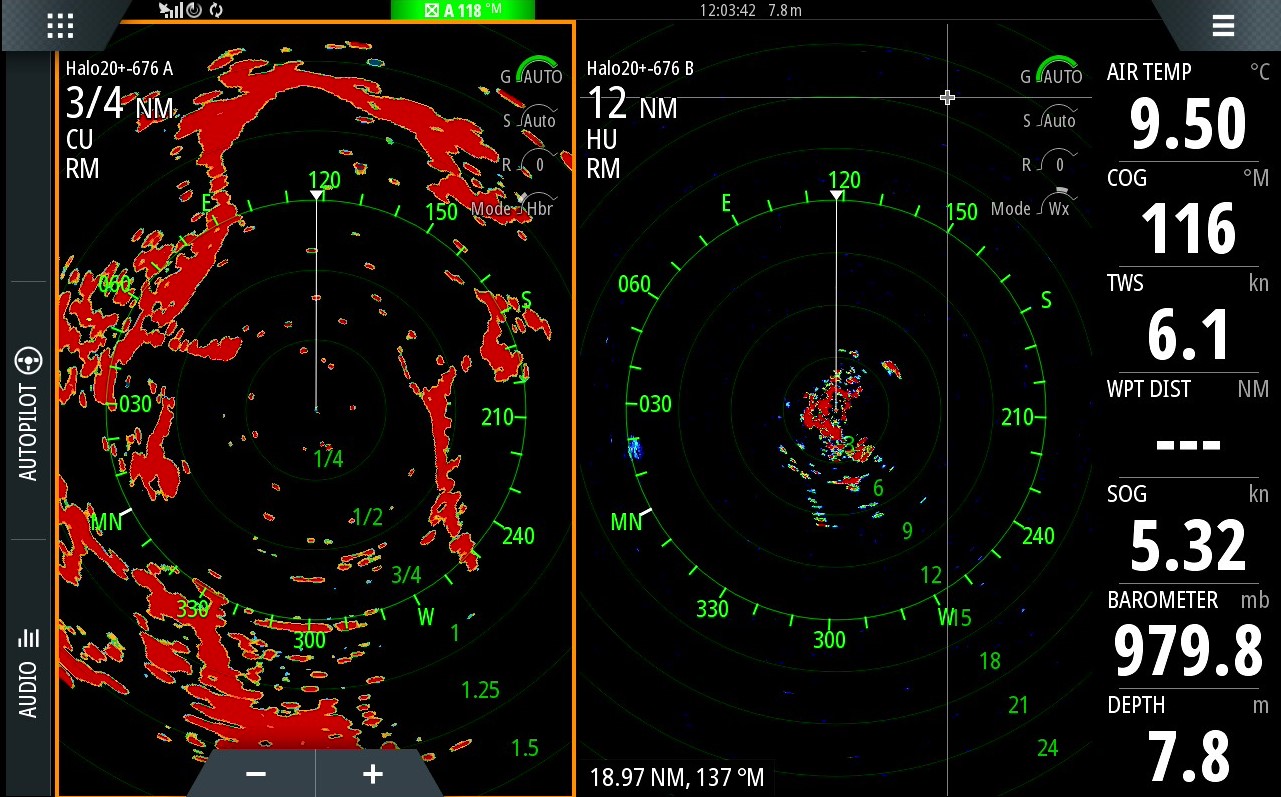
Task: Click the green autopilot A 118 °M indicator
Action: click(463, 10)
